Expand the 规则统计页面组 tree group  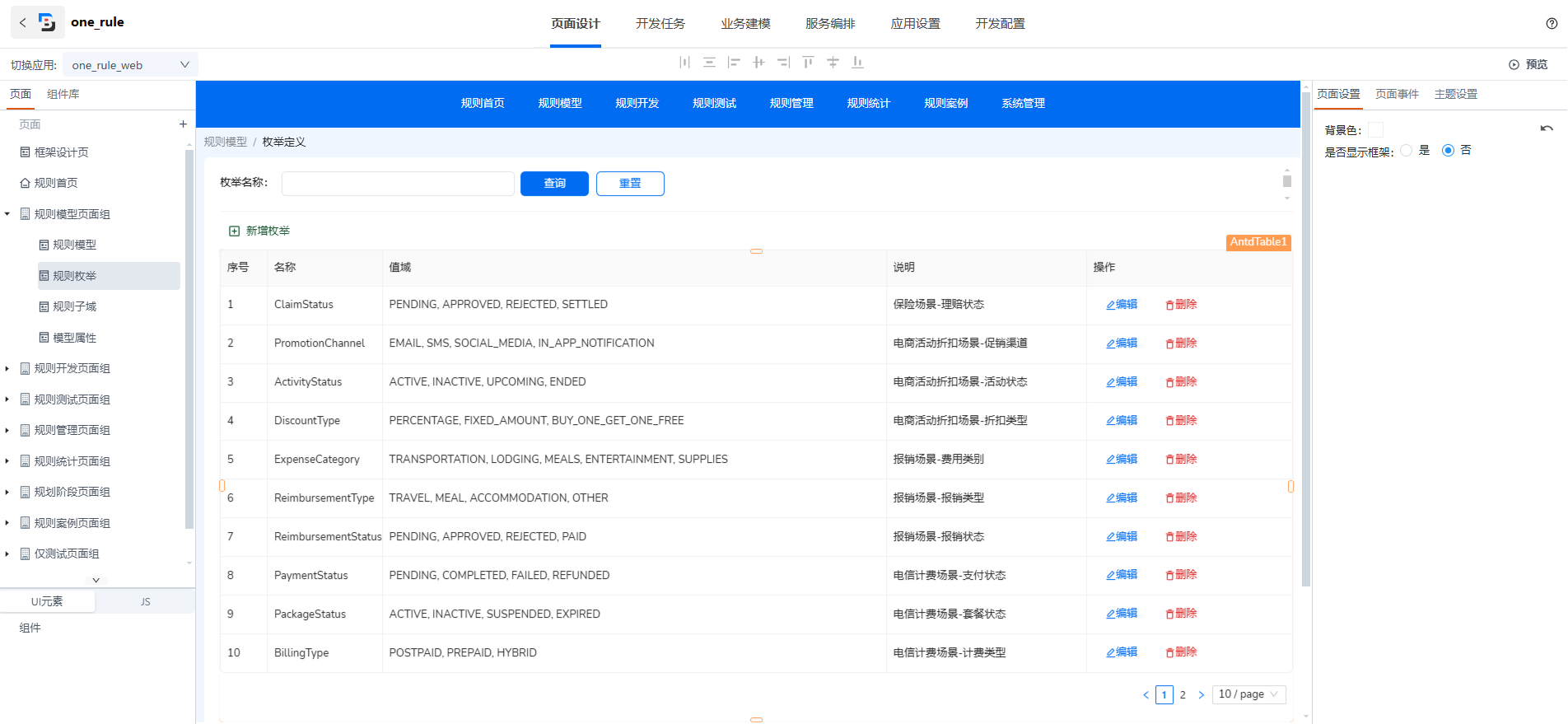pyautogui.click(x=7, y=461)
